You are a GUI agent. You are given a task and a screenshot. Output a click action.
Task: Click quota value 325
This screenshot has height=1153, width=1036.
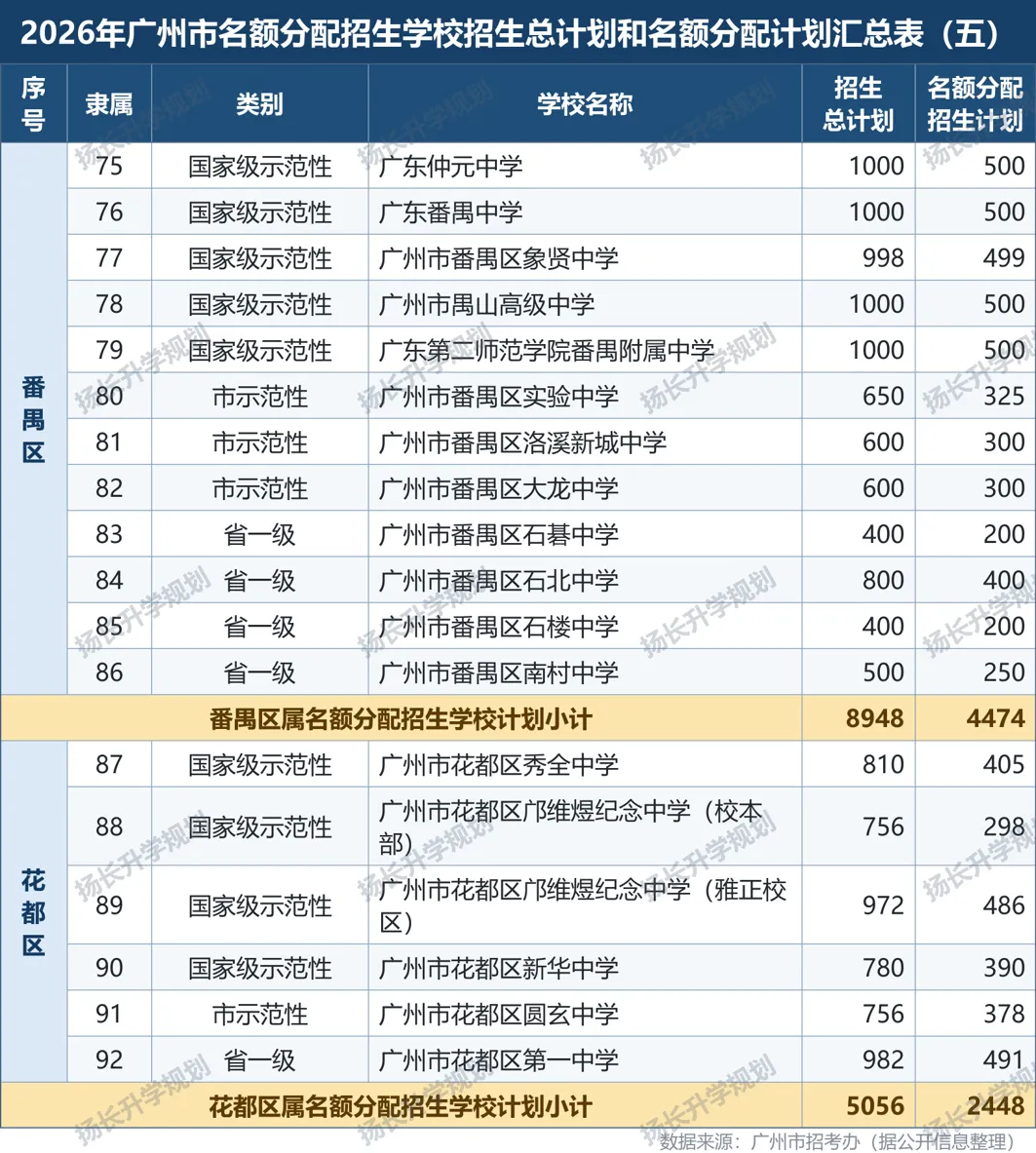[1004, 397]
